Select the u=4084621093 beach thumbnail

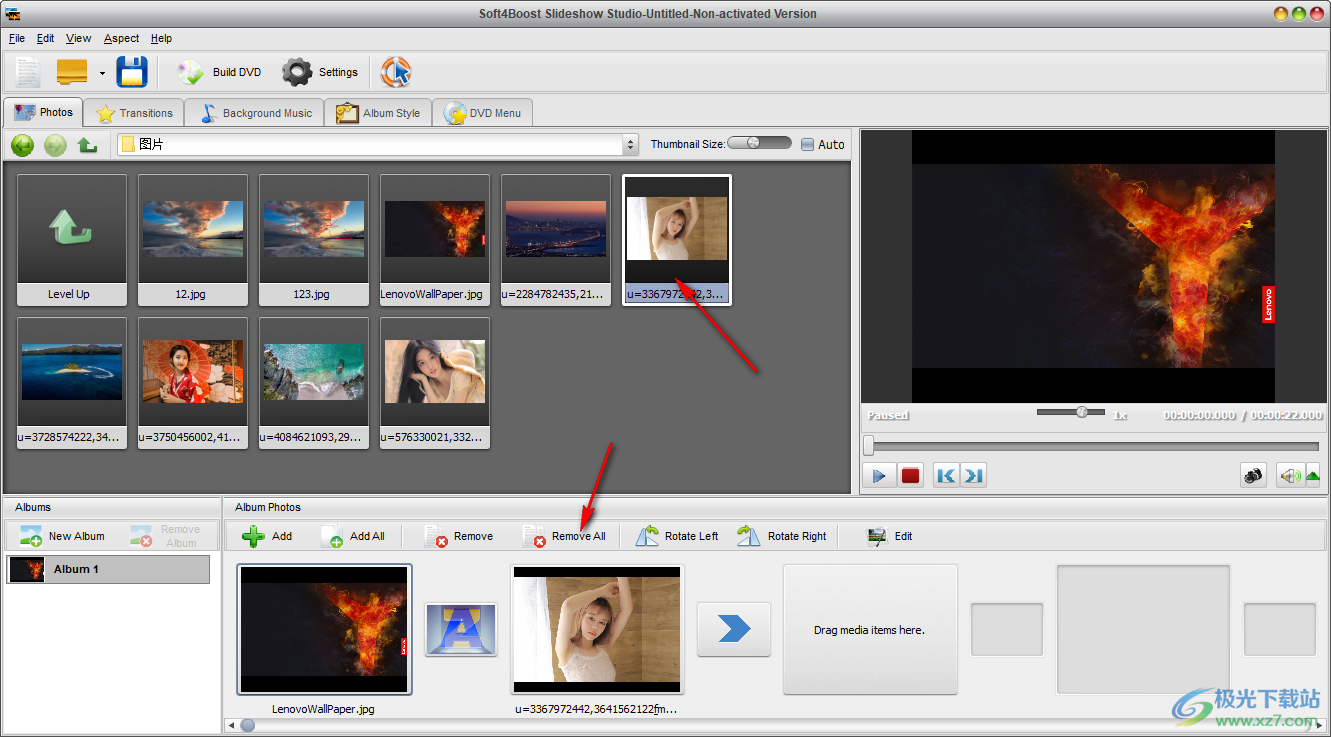(x=314, y=383)
